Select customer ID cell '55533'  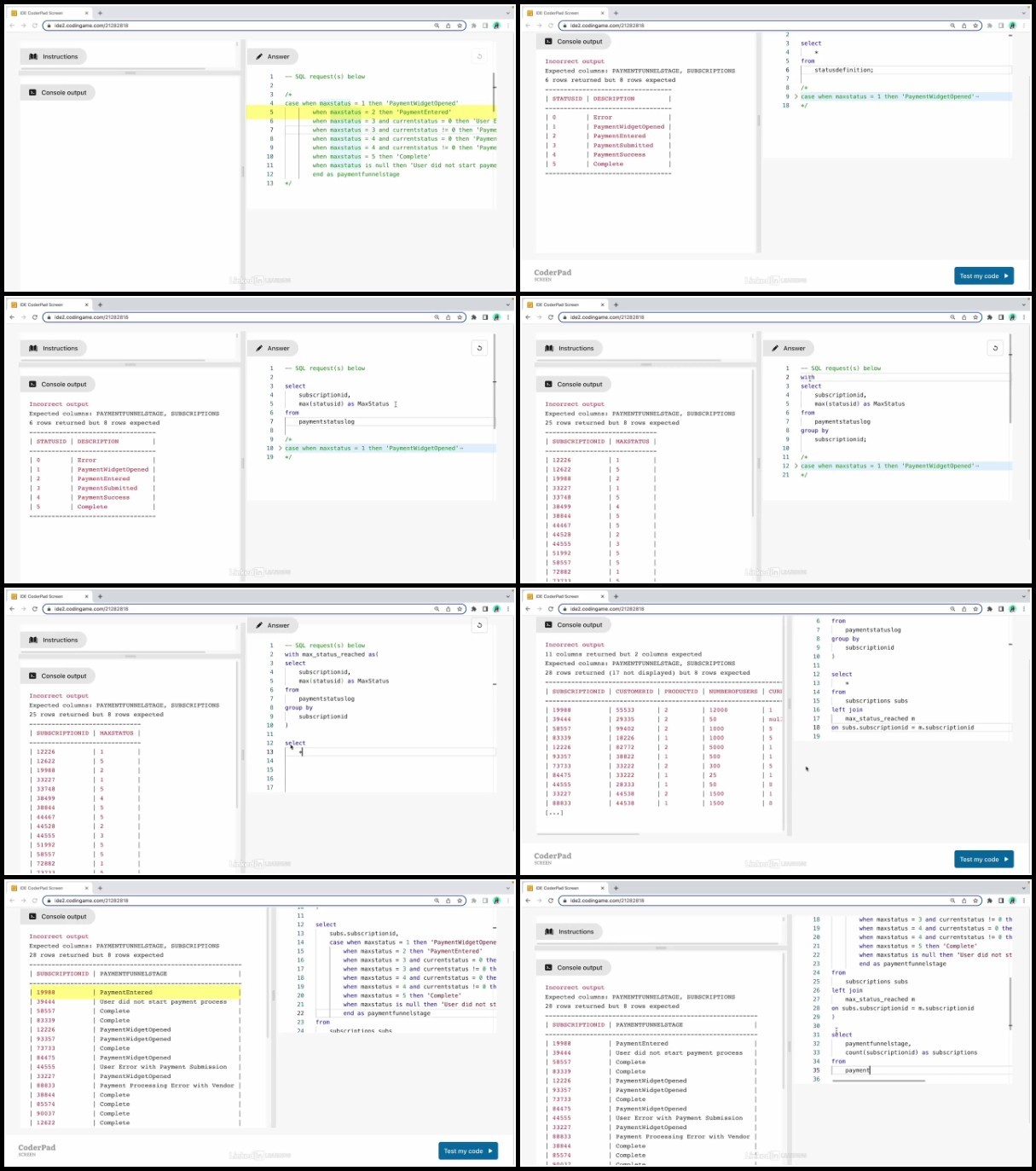625,710
